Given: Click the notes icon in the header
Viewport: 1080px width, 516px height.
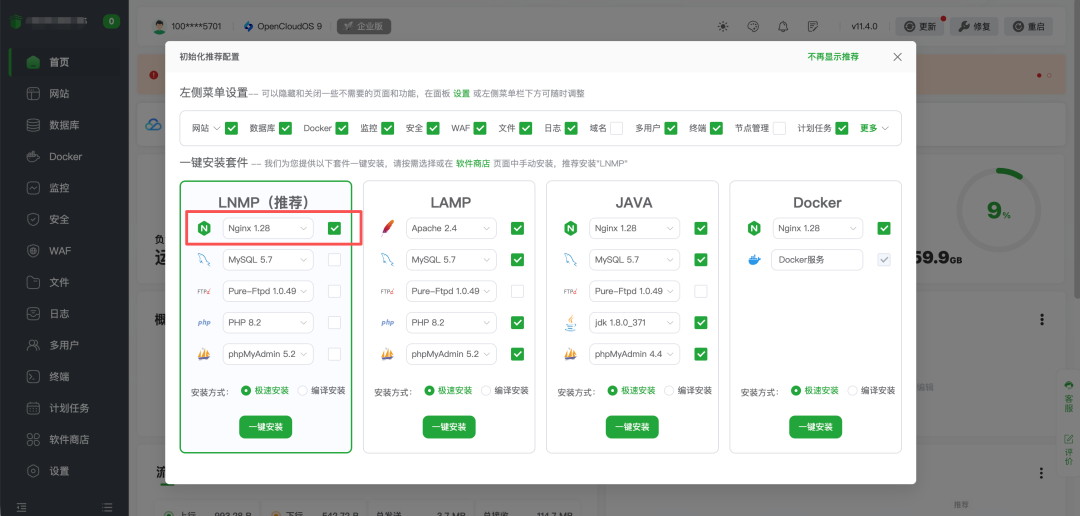Looking at the screenshot, I should tap(813, 27).
